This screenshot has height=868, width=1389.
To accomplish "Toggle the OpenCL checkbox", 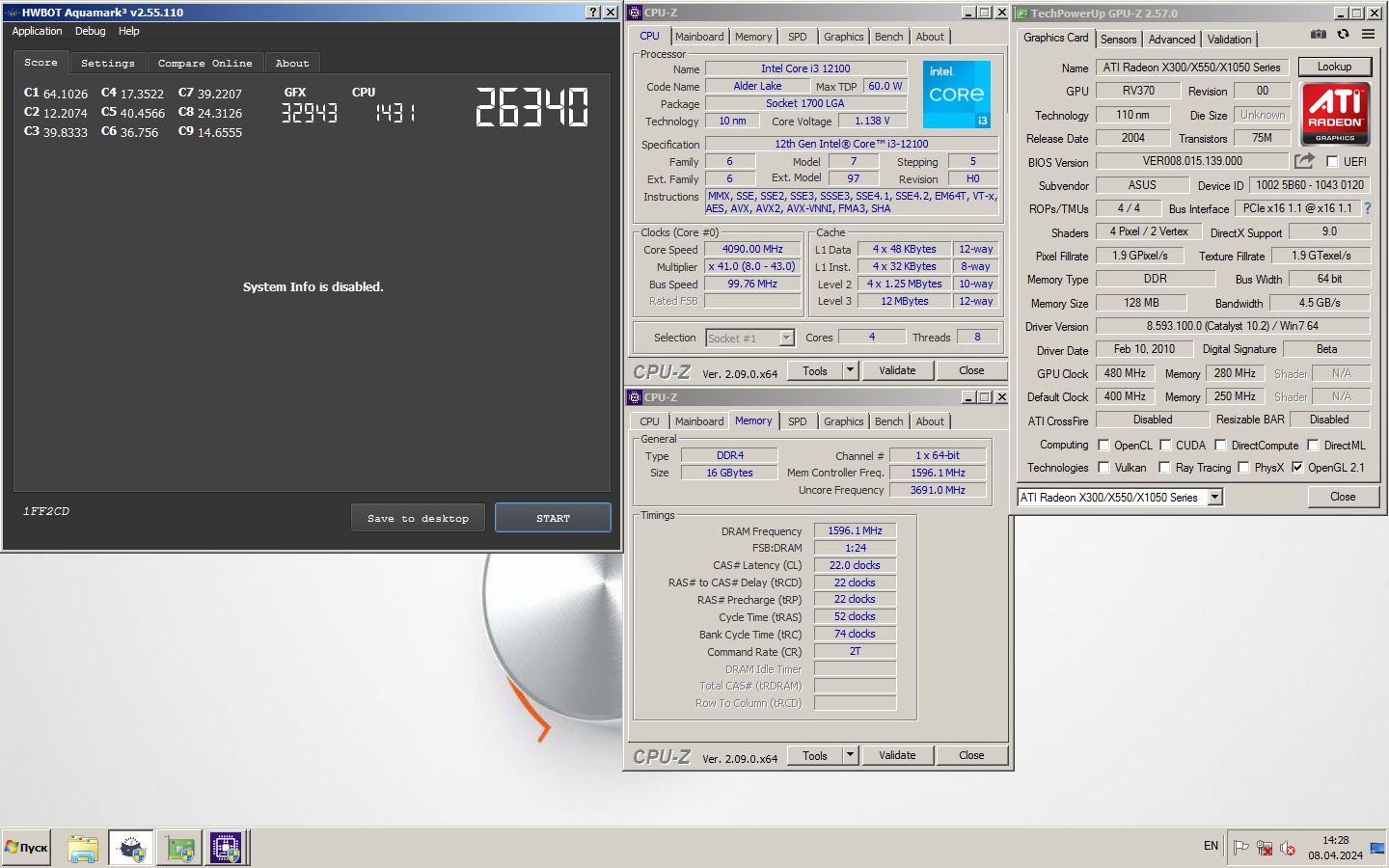I will click(1103, 445).
